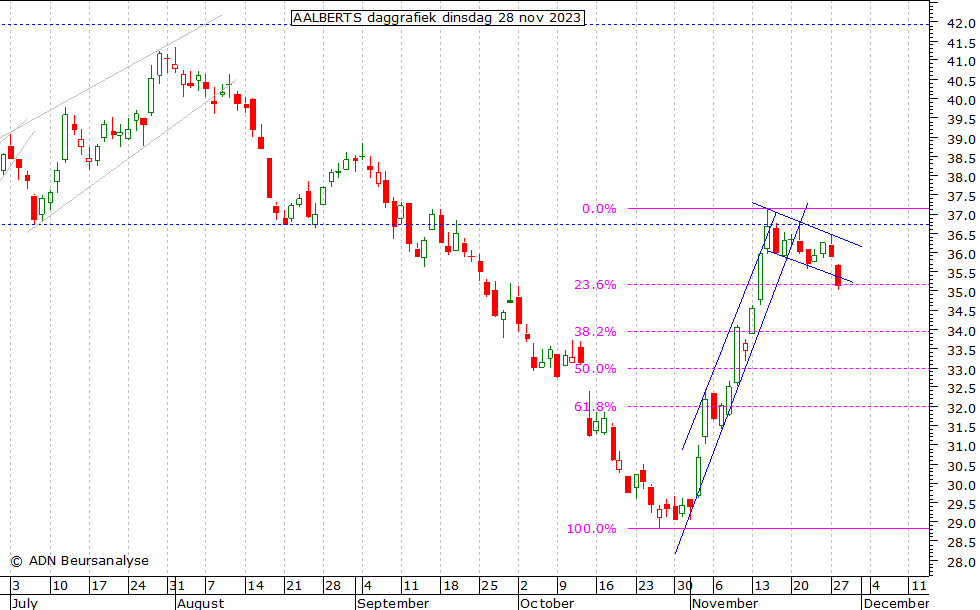This screenshot has width=980, height=610.
Task: Click the 34.0 price axis value
Action: 961,332
